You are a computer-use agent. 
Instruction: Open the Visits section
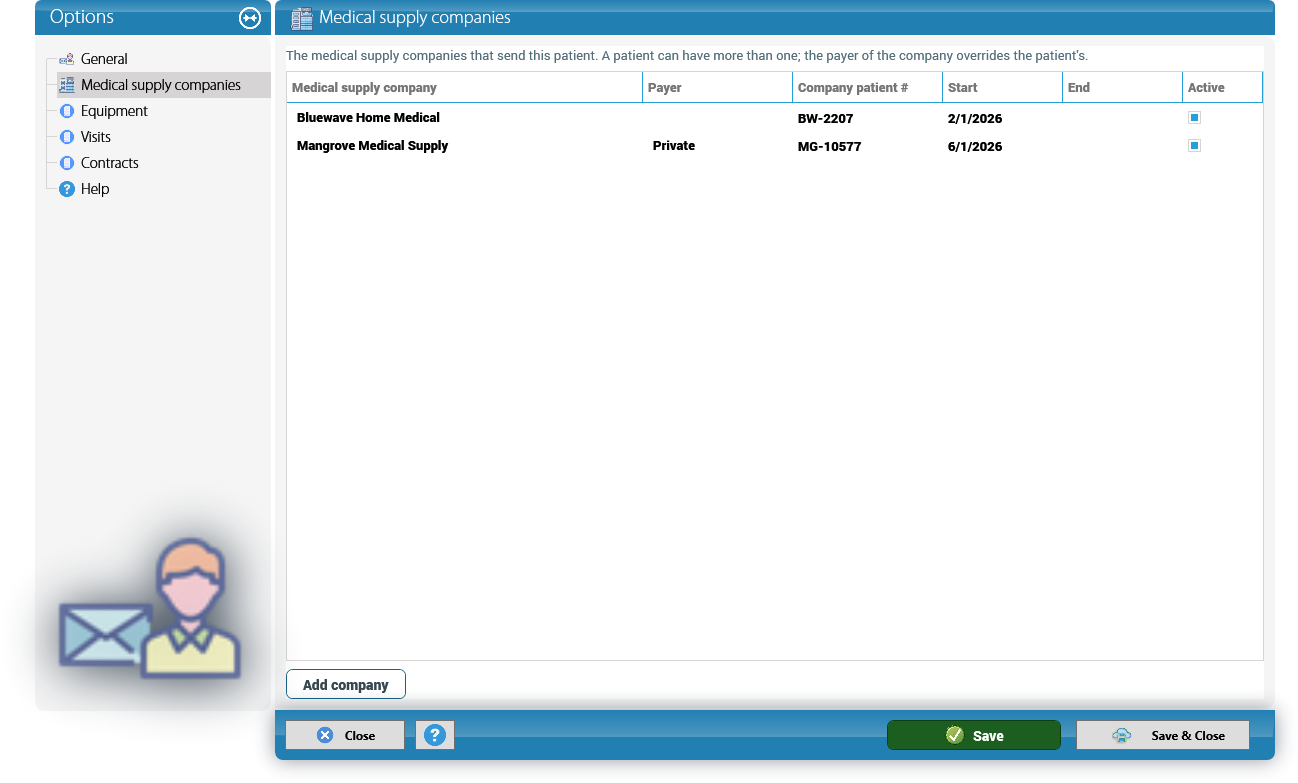(96, 137)
